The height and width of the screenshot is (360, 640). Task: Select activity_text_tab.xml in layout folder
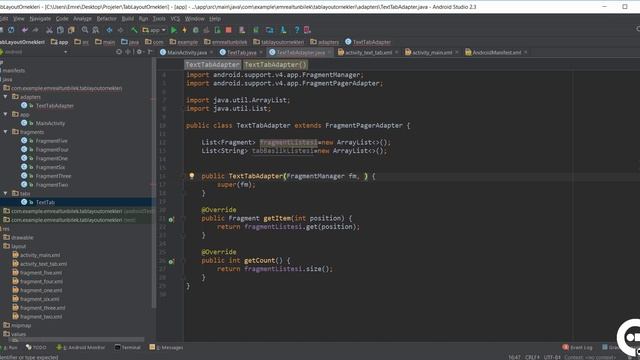tap(43, 264)
